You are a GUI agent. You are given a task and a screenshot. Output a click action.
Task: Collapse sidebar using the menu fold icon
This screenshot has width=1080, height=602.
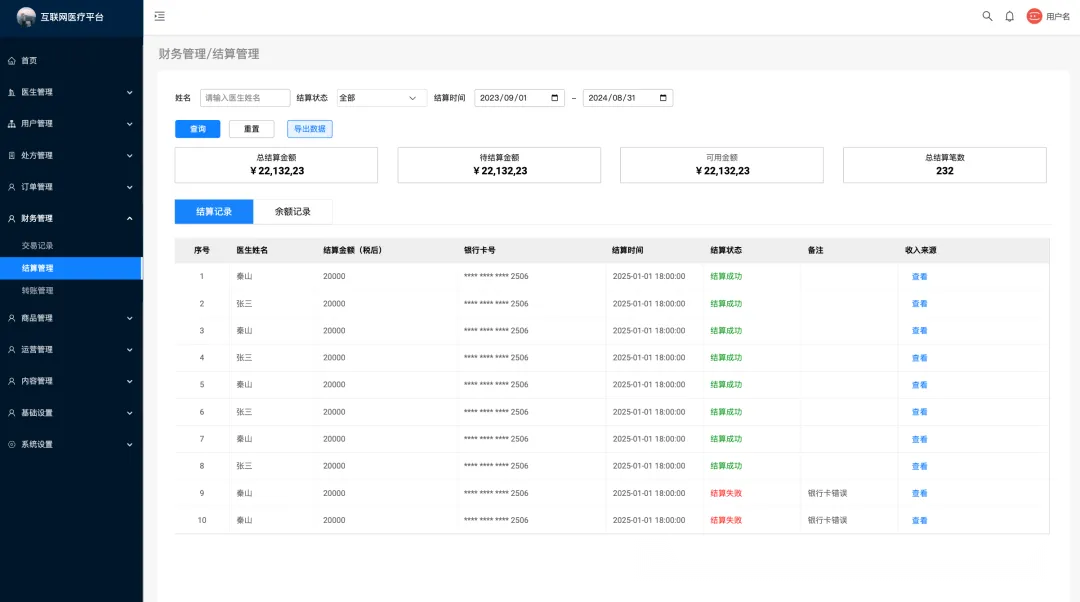(x=160, y=16)
